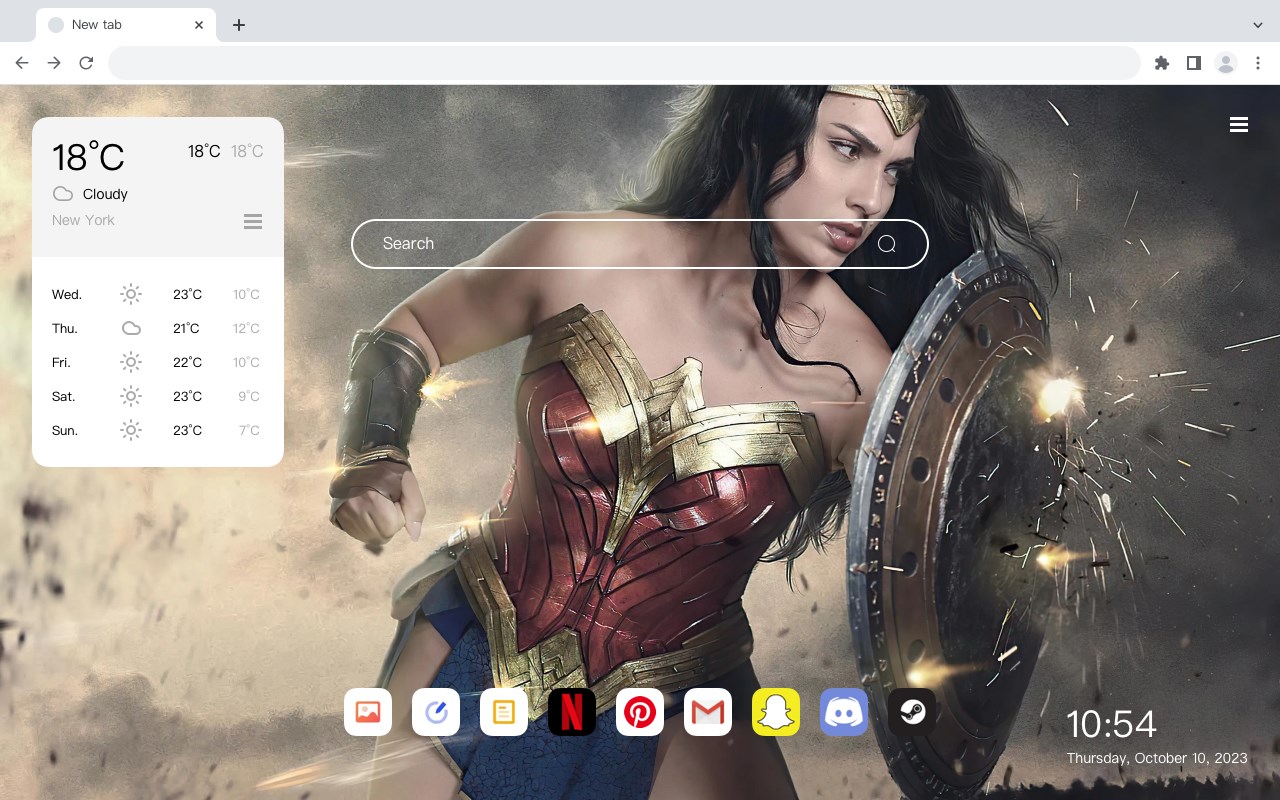
Task: Close the New tab tab
Action: tap(200, 25)
